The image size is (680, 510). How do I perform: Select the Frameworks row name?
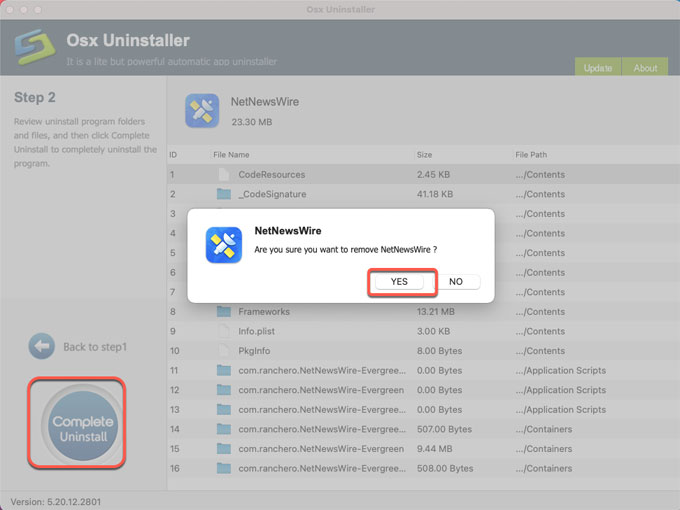[x=264, y=311]
